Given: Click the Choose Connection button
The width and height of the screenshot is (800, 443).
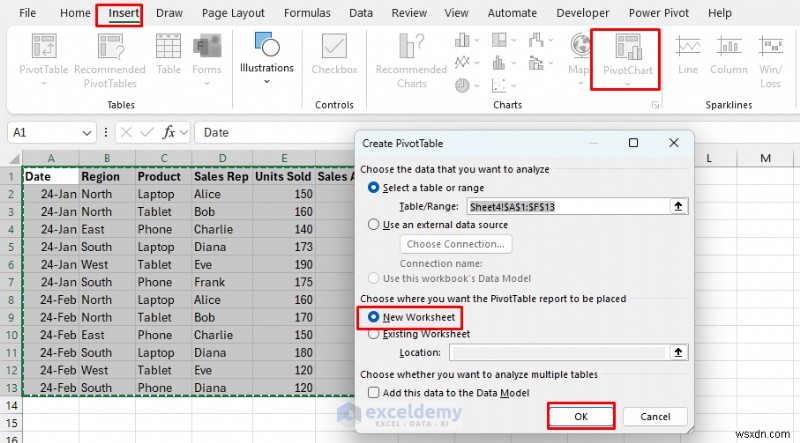Looking at the screenshot, I should point(456,244).
